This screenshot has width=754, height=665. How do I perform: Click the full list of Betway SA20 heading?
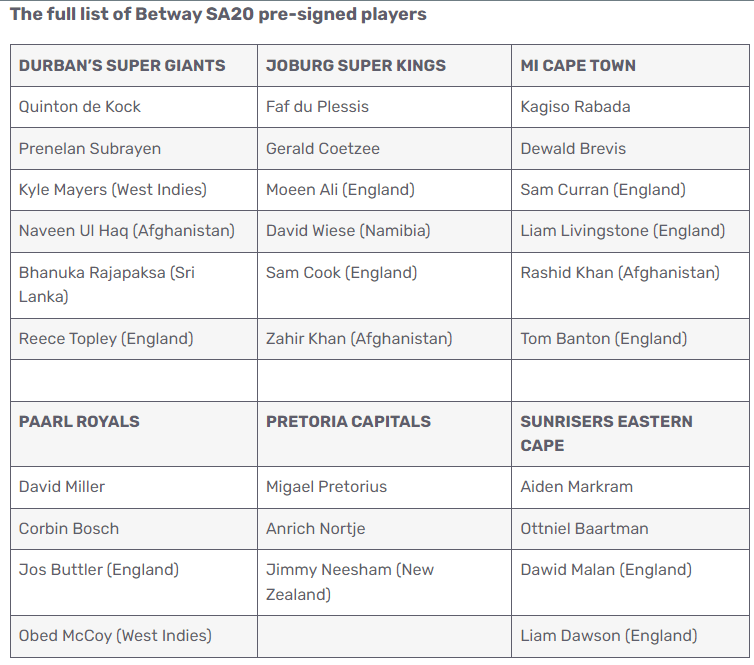pyautogui.click(x=218, y=14)
